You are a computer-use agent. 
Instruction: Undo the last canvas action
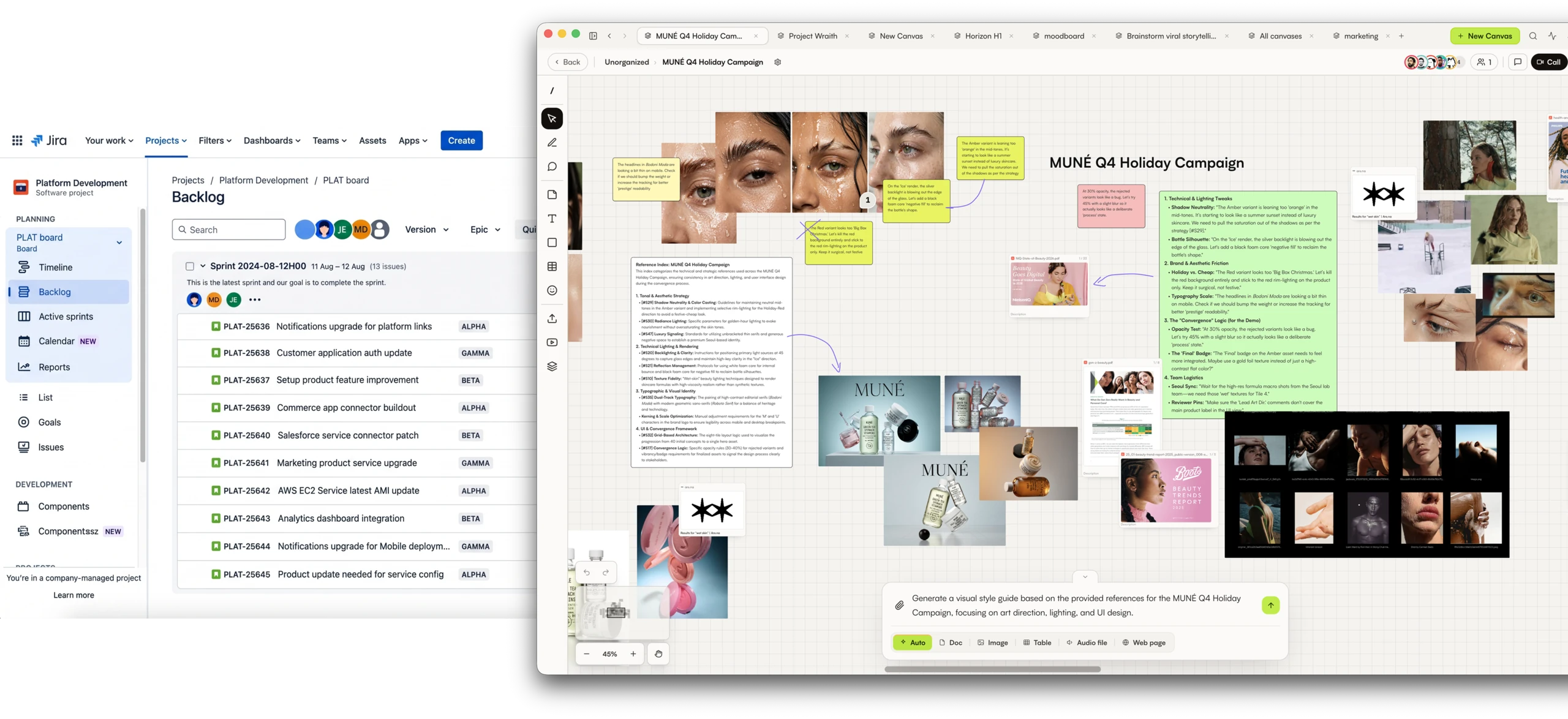pos(587,572)
